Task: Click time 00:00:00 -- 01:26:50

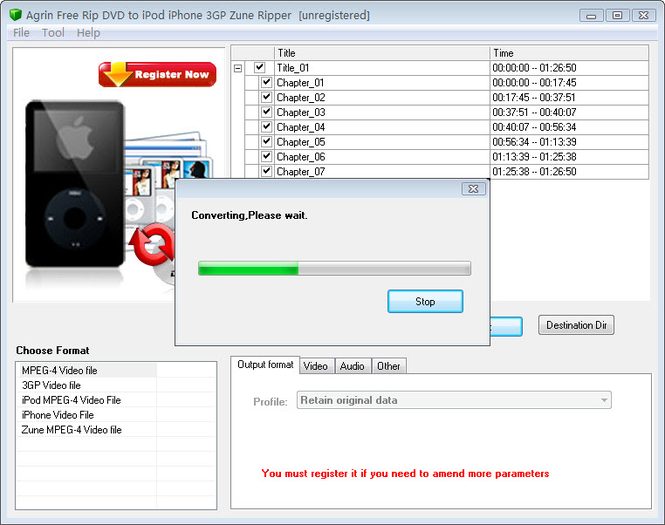Action: (x=534, y=68)
